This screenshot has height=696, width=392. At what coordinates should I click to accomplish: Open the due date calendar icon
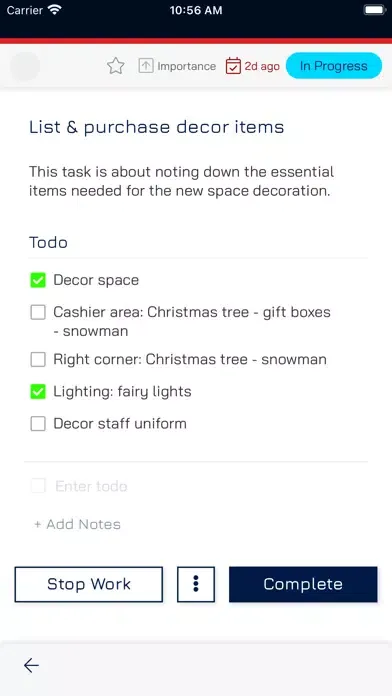point(233,66)
